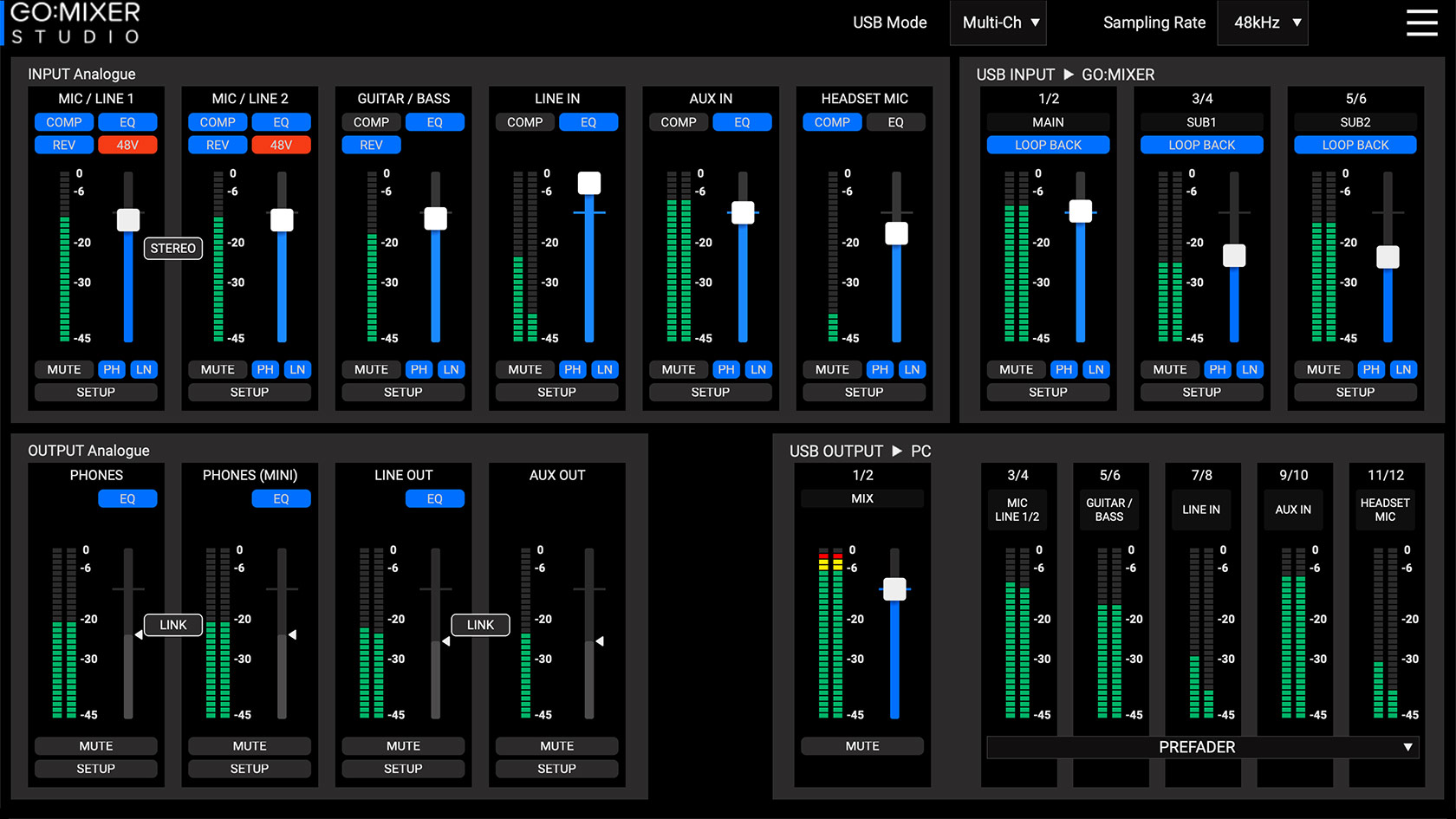Mute the HEADSET MIC channel
This screenshot has width=1456, height=819.
(832, 369)
